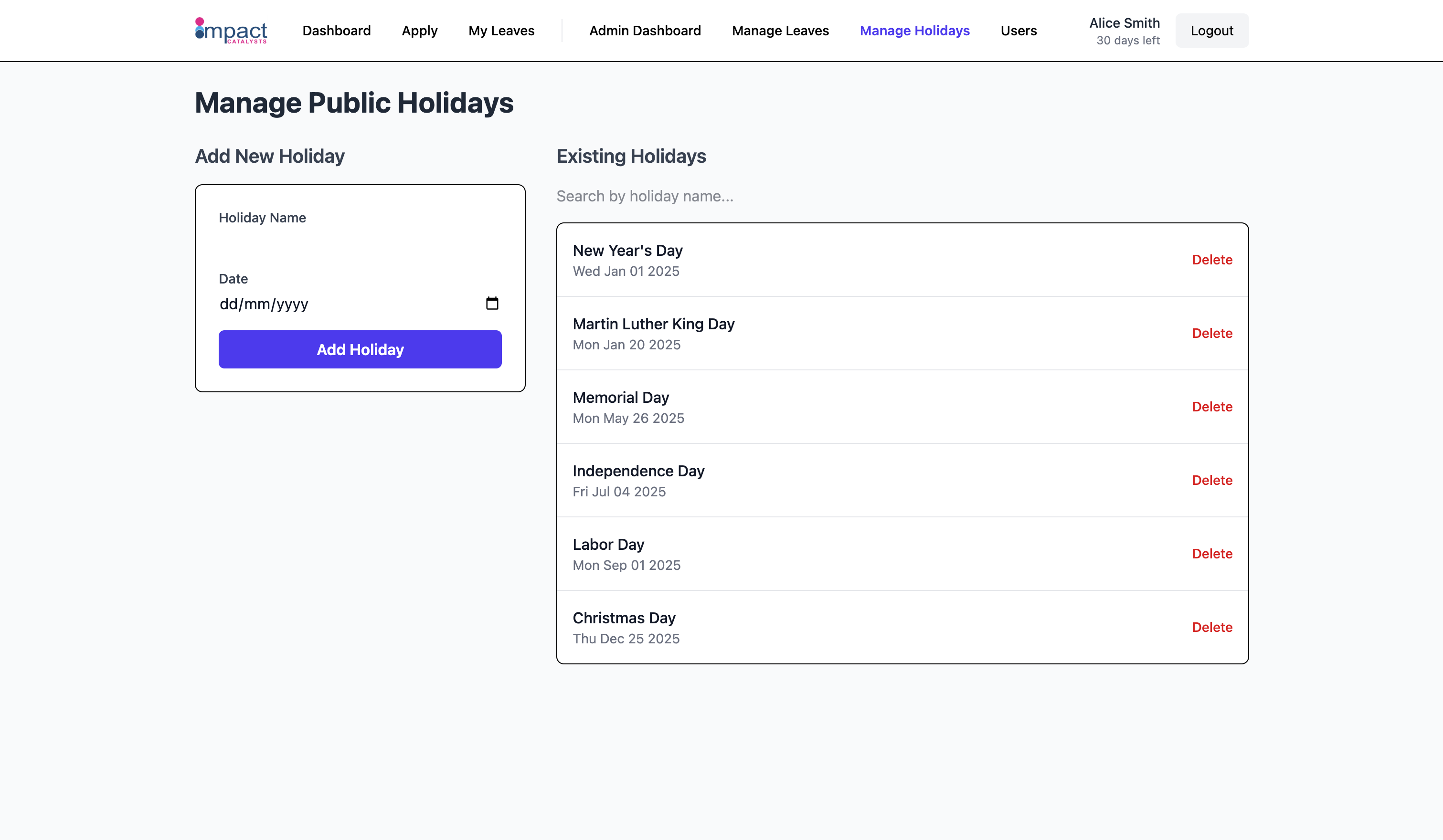This screenshot has width=1443, height=840.
Task: Delete the Independence Day entry
Action: pyautogui.click(x=1212, y=480)
